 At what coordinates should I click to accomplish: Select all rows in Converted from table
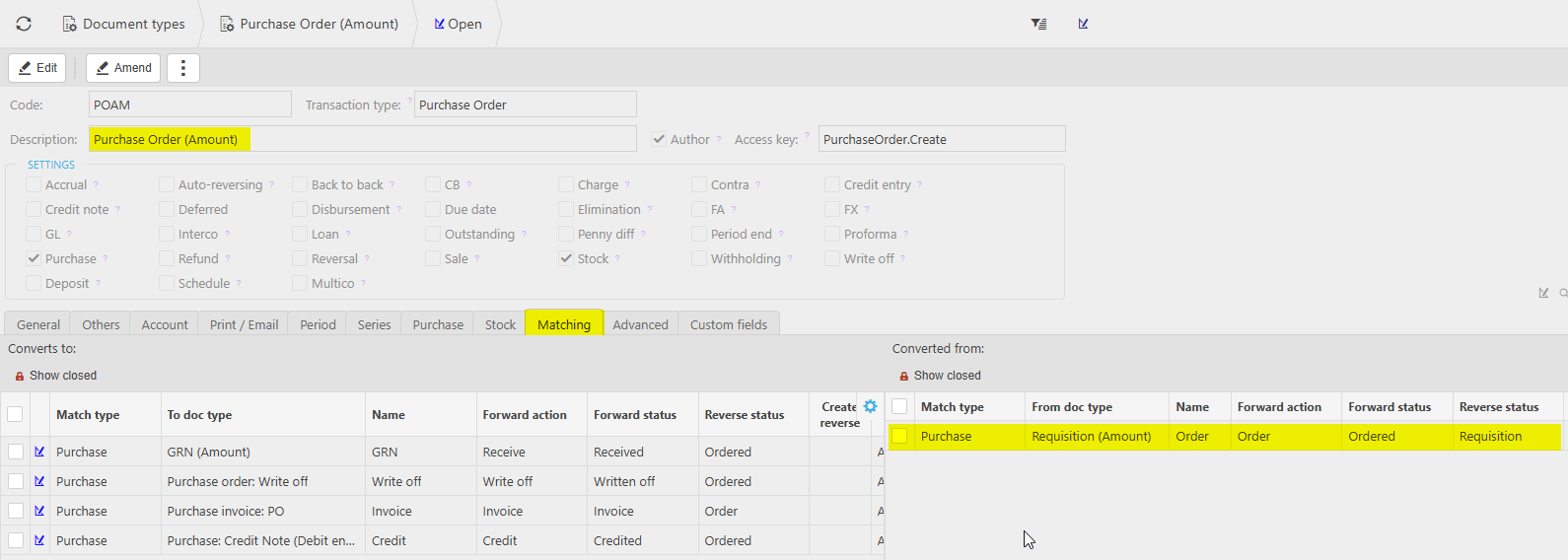[x=899, y=406]
